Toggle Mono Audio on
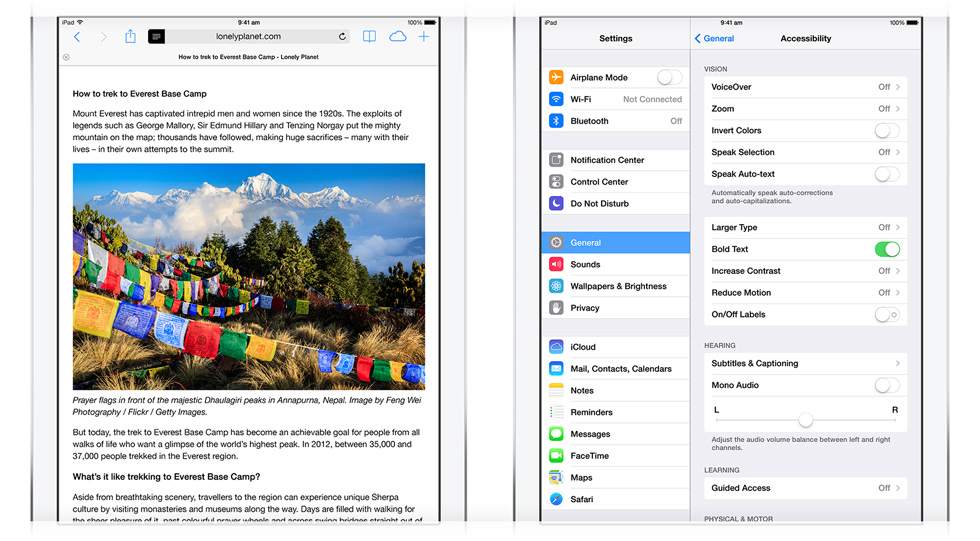980x541 pixels. pyautogui.click(x=886, y=385)
